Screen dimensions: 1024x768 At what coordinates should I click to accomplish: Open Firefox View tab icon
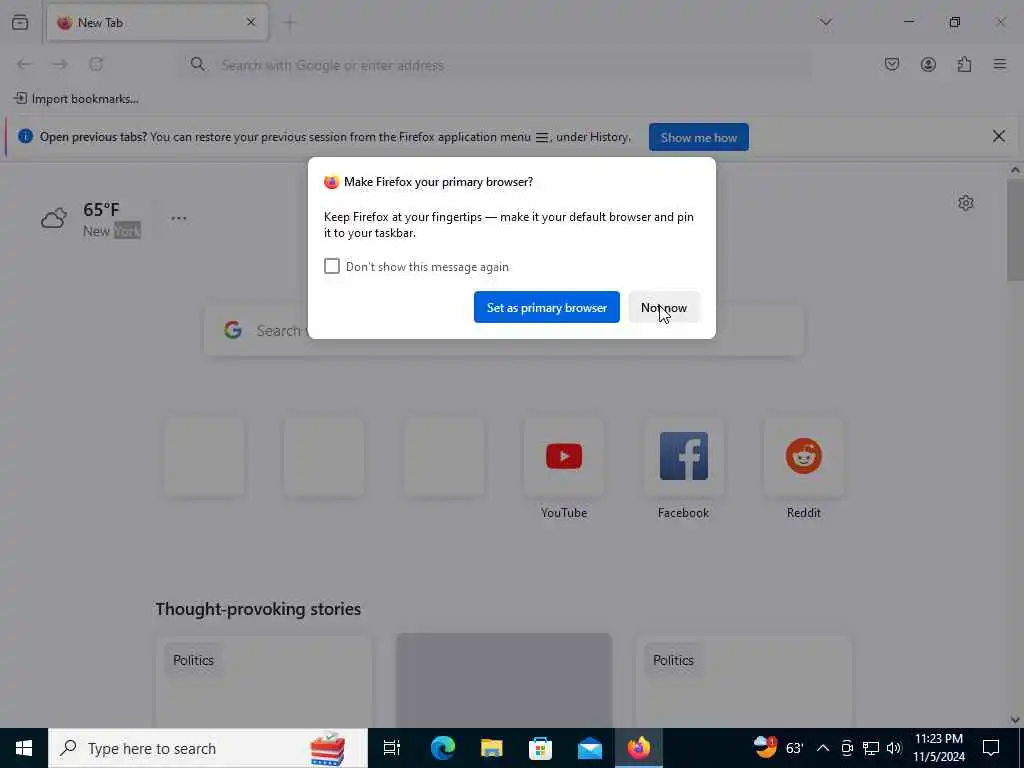[20, 22]
